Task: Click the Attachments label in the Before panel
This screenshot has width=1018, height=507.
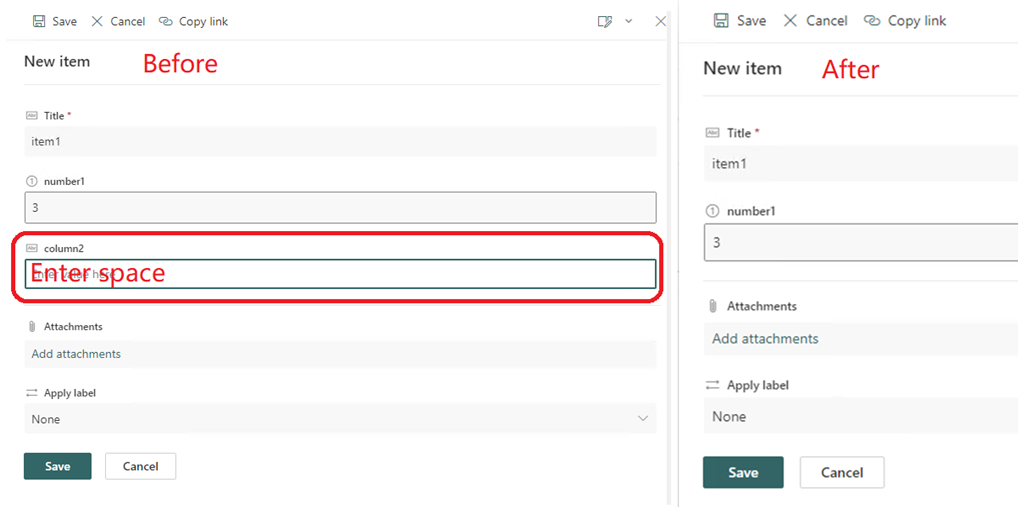Action: (x=73, y=327)
